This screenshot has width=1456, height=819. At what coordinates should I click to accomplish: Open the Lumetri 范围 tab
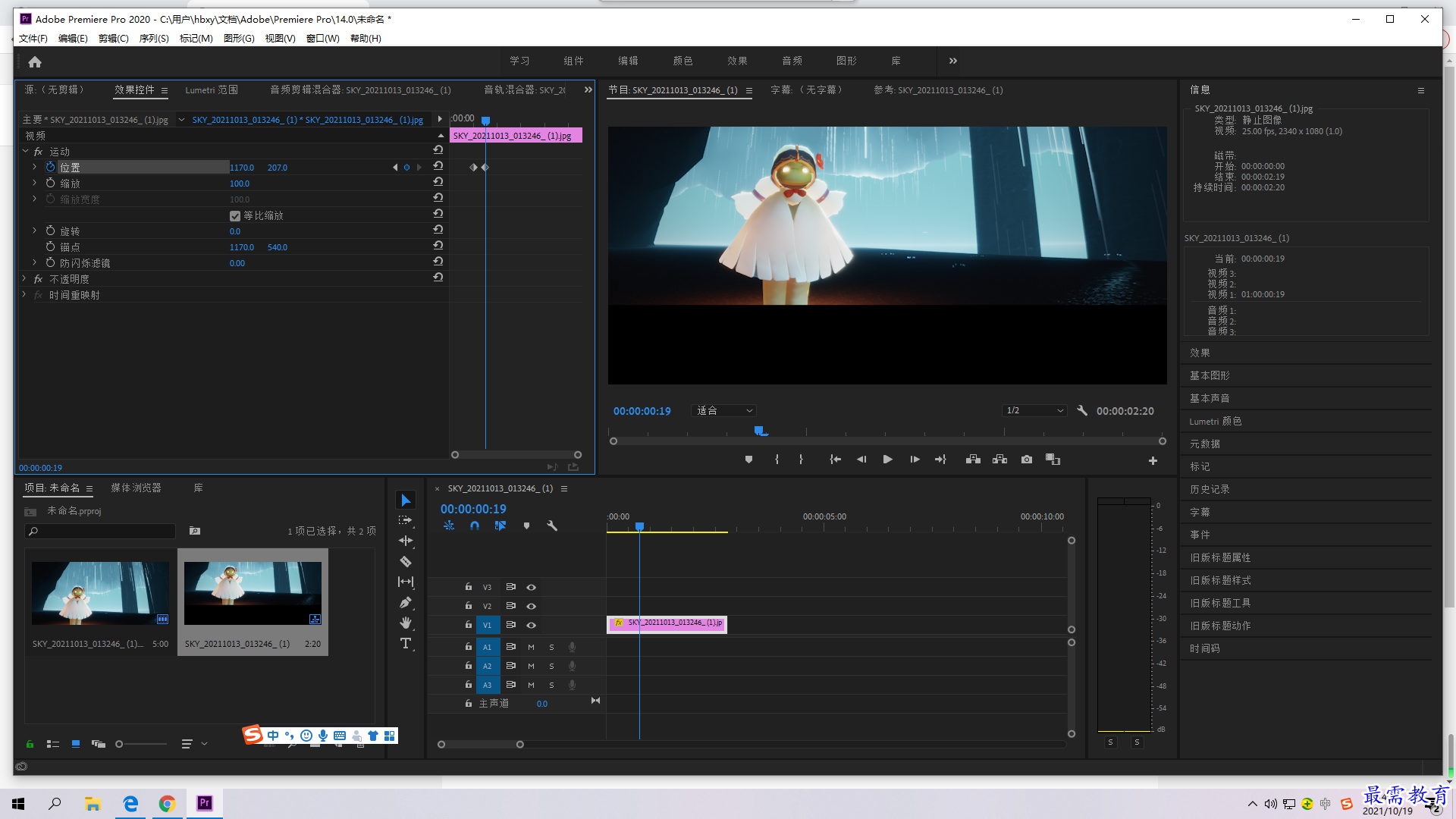point(211,89)
